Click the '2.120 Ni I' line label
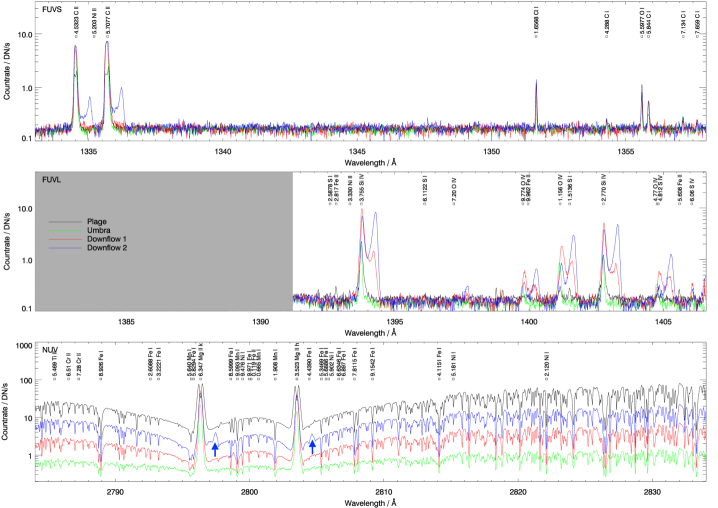Viewport: 718px width, 508px height. 546,365
